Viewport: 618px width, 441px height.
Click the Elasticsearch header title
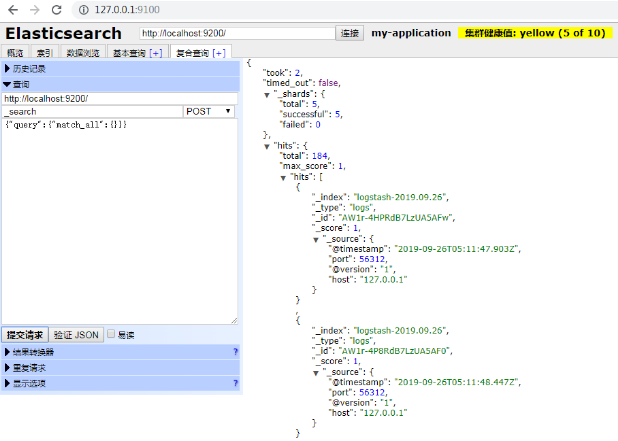coord(63,33)
